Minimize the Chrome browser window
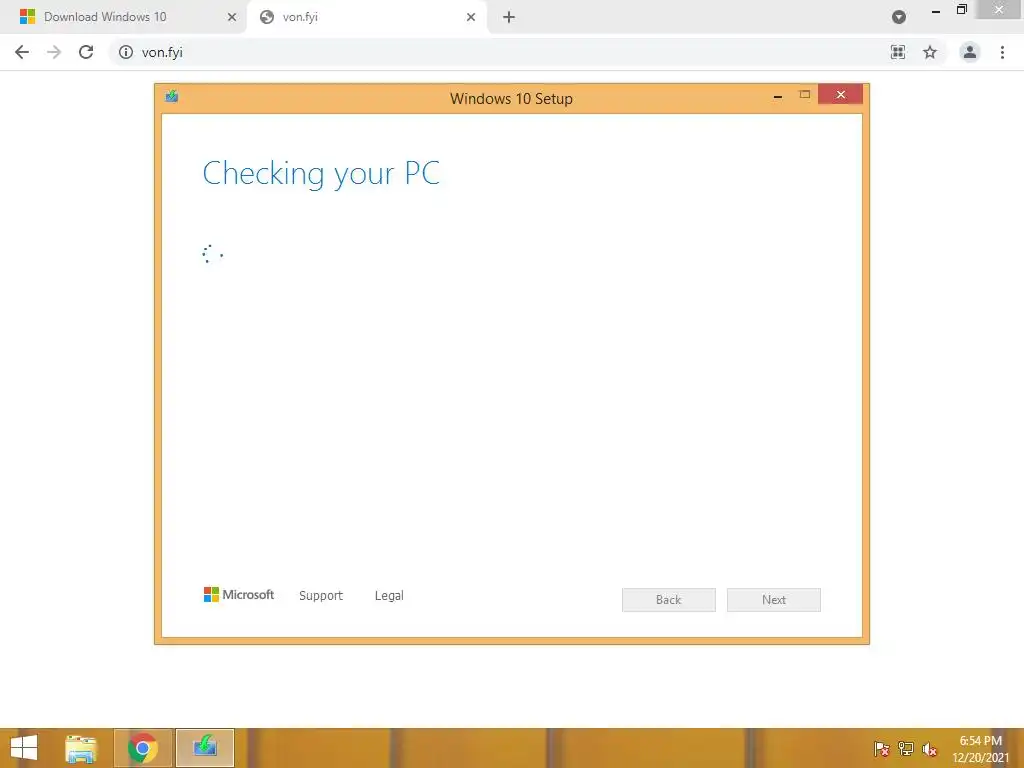The height and width of the screenshot is (768, 1024). 936,10
